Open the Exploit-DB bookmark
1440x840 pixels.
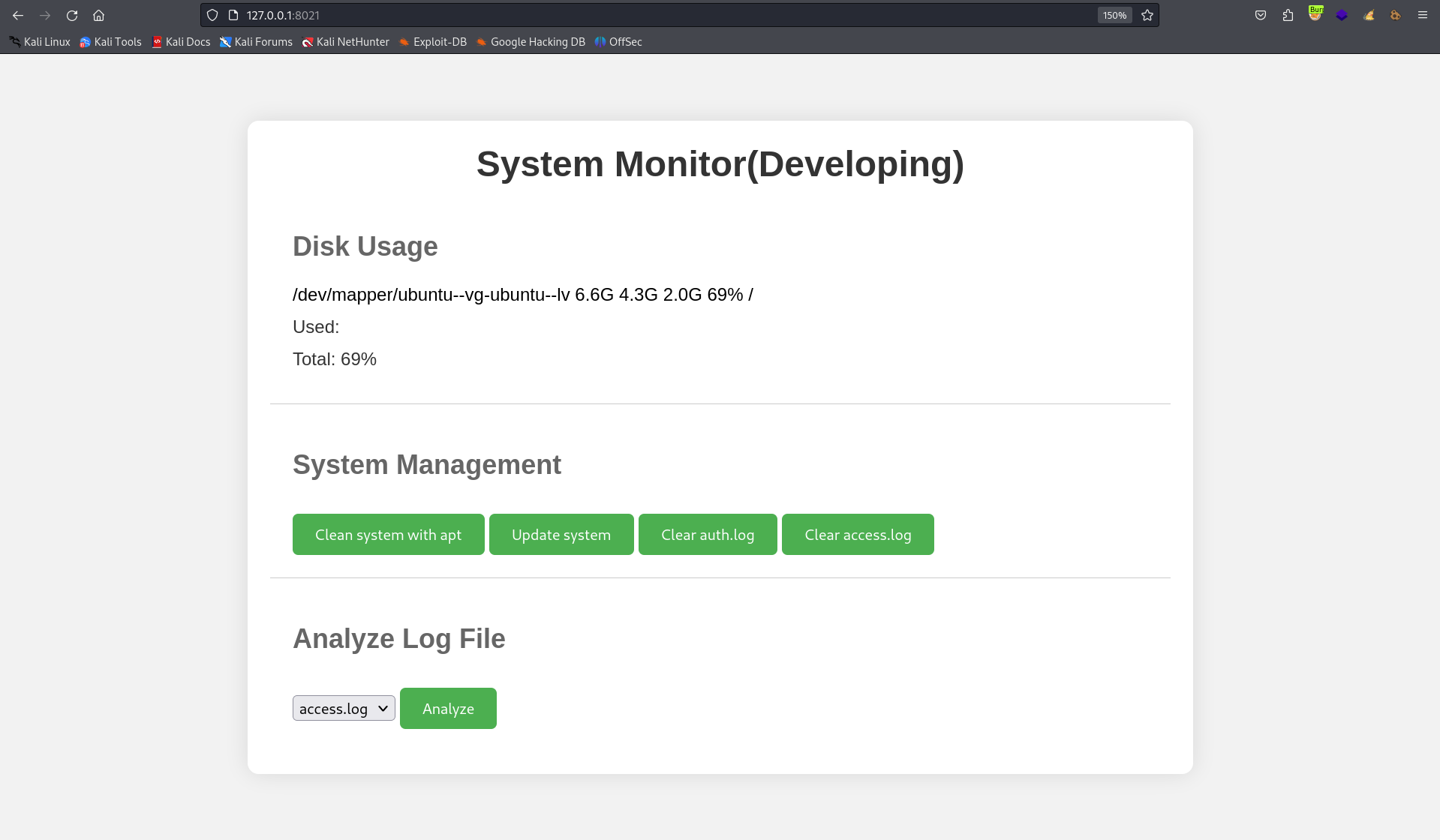(x=432, y=42)
